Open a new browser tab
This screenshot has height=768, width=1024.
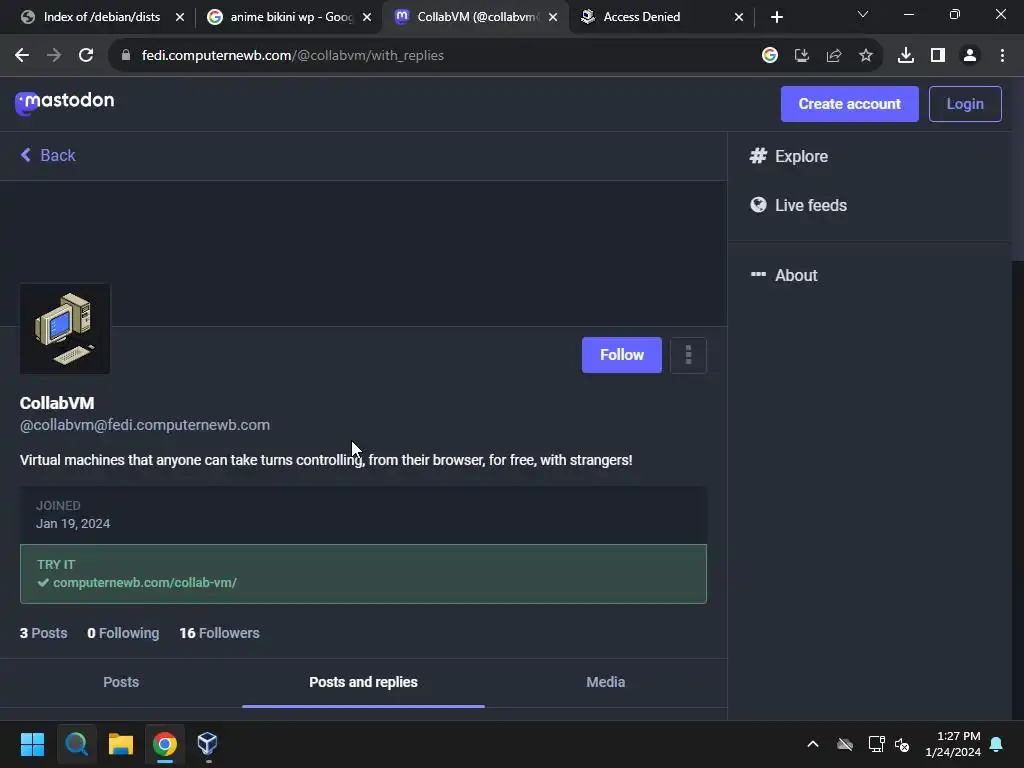[x=776, y=17]
